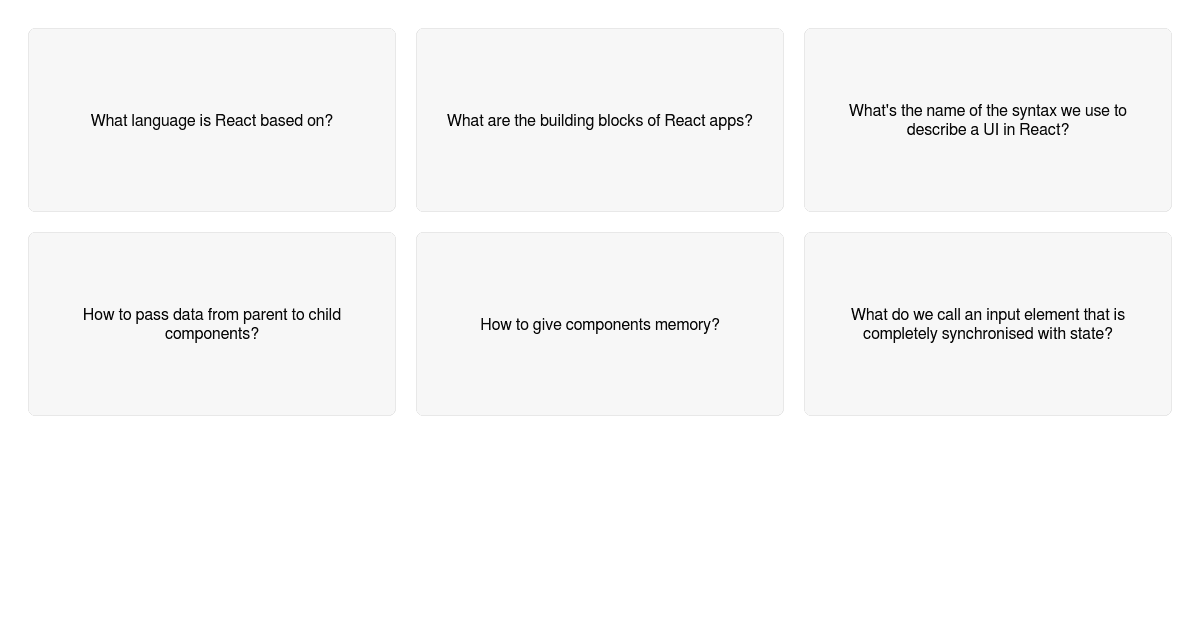Click the synchronised input element question card
This screenshot has width=1200, height=630.
(x=987, y=324)
